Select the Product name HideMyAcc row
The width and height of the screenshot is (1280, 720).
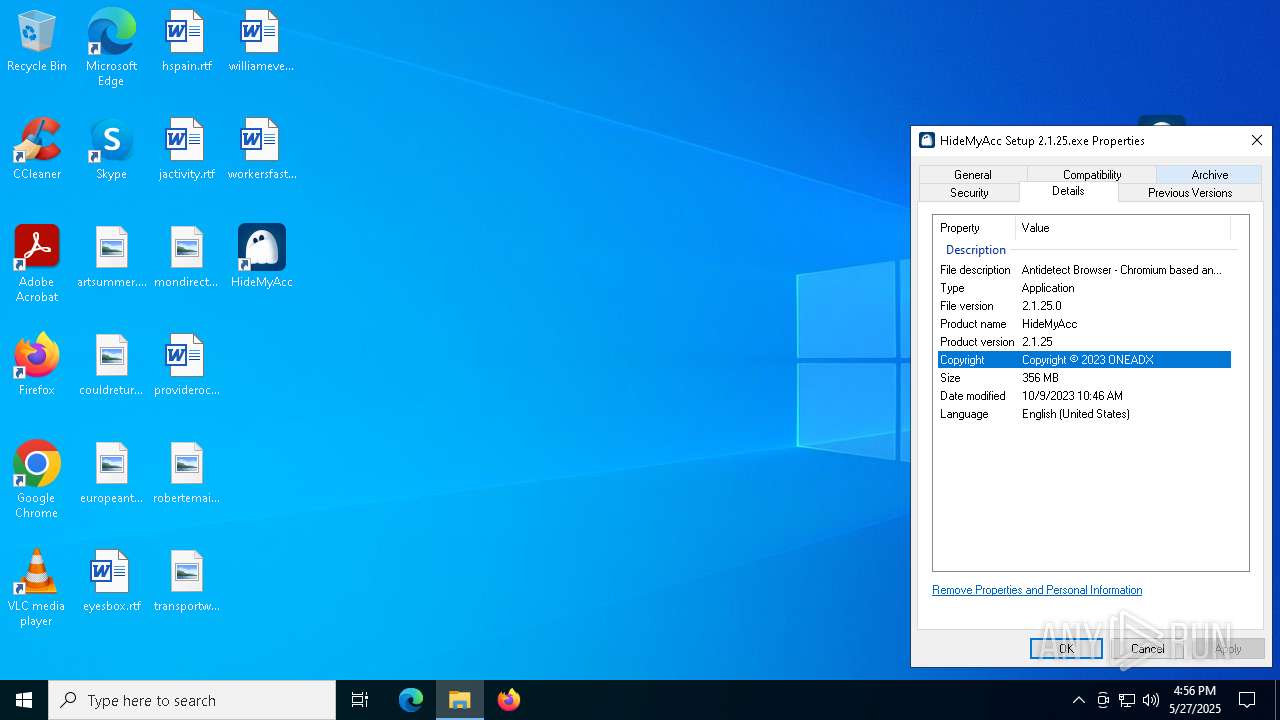click(1084, 324)
